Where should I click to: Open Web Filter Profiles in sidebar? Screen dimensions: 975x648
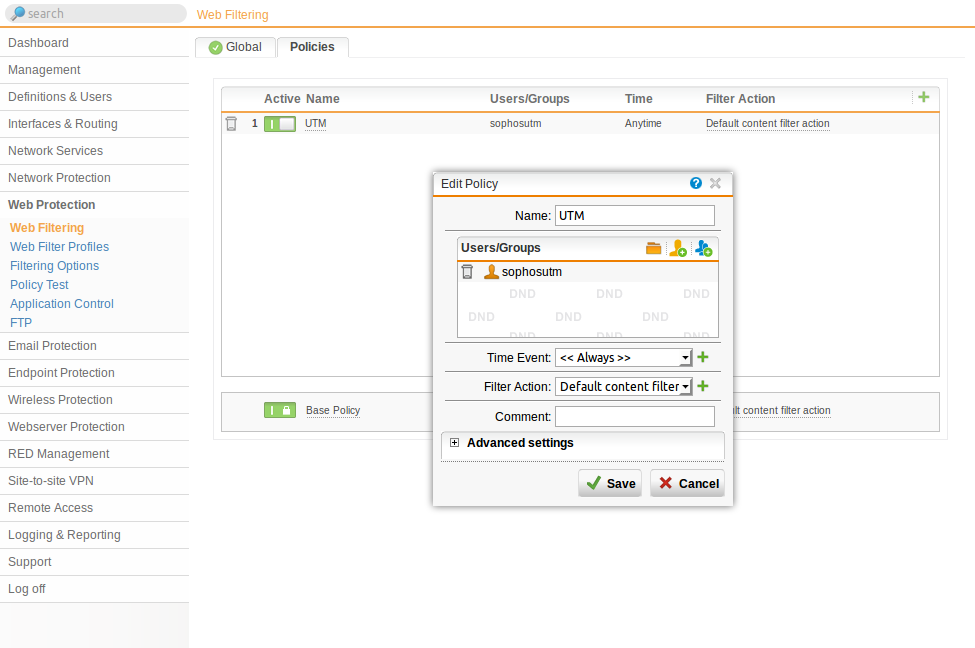tap(59, 247)
